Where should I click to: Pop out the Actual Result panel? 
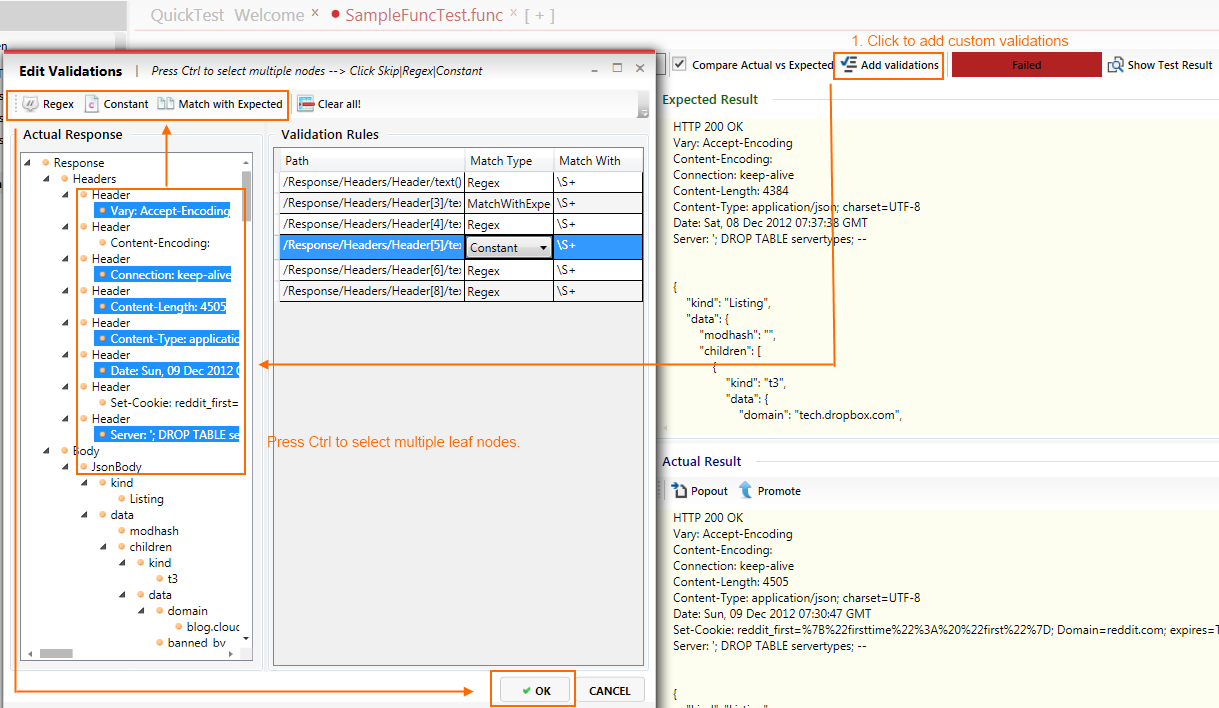click(x=700, y=491)
